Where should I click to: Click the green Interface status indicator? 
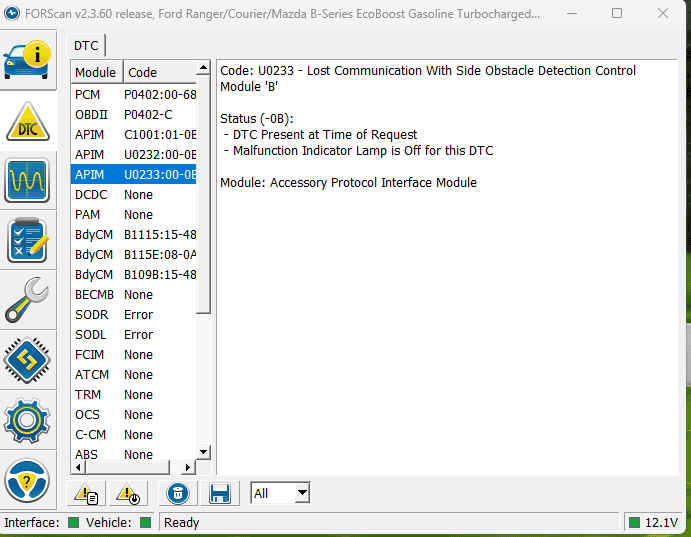74,523
